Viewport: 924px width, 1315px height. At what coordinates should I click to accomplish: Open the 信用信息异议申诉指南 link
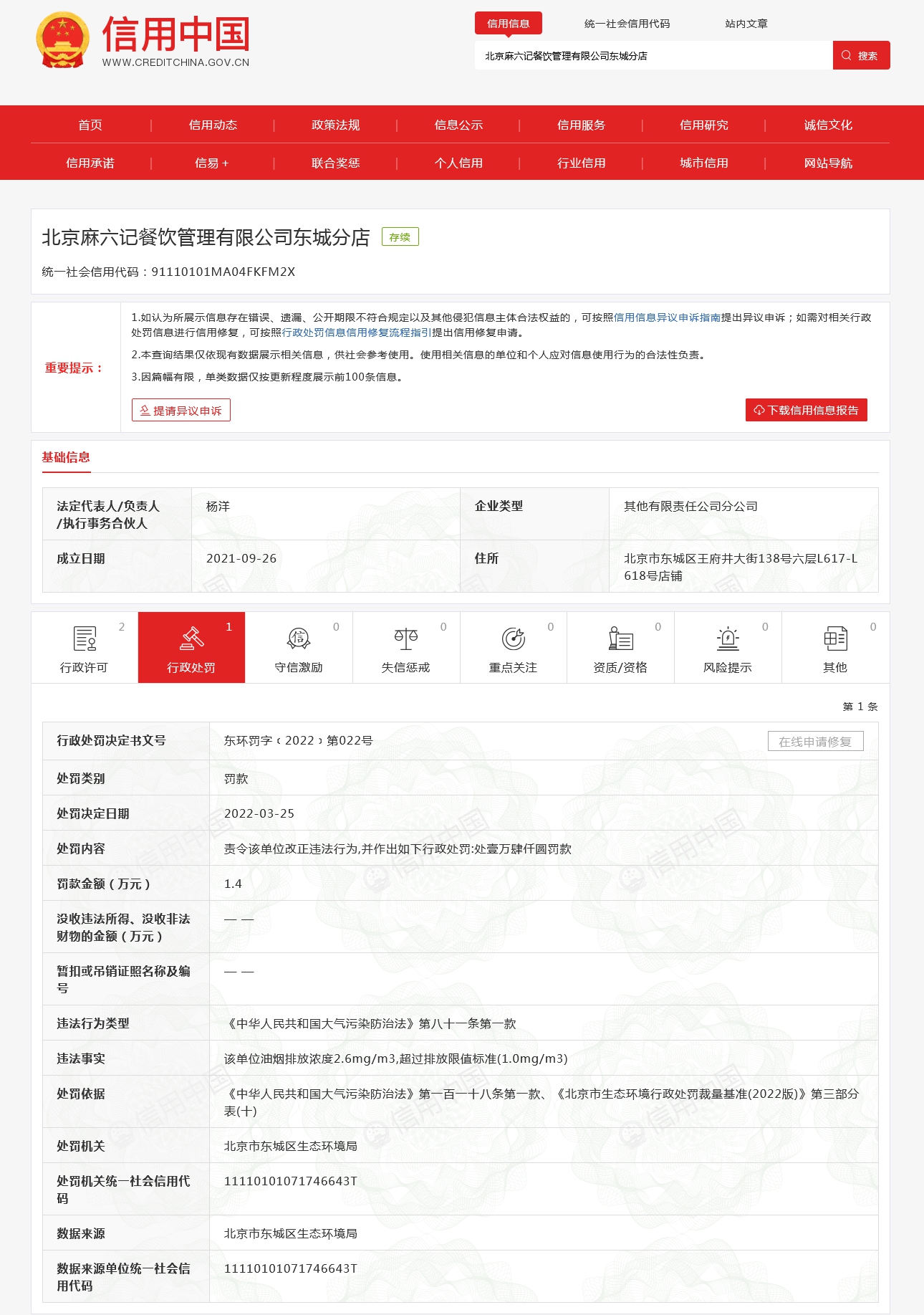pos(667,317)
